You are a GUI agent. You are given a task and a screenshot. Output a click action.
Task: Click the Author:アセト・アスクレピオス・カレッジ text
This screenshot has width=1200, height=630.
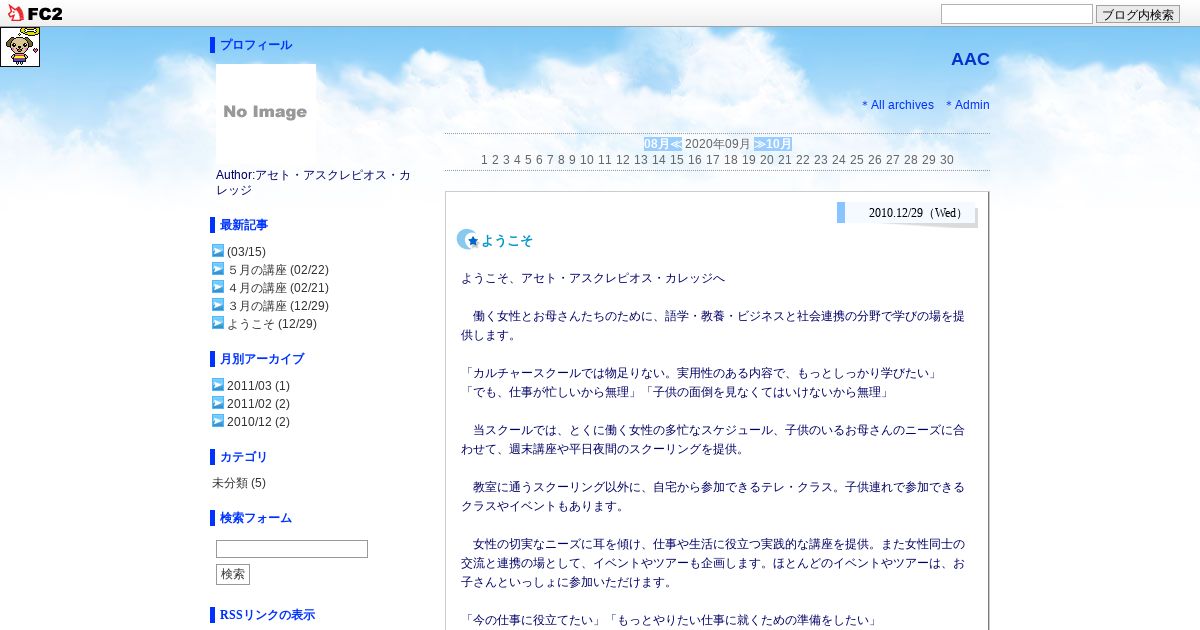coord(313,182)
